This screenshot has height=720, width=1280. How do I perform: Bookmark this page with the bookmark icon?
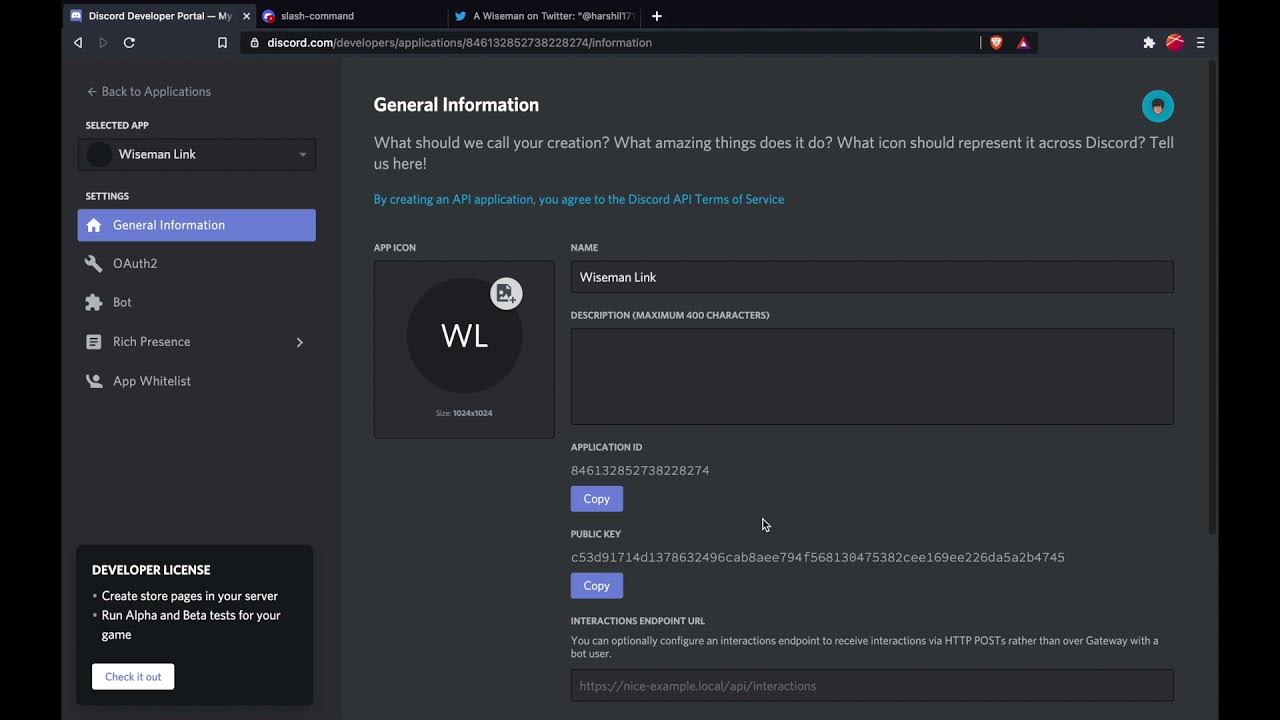(x=222, y=43)
